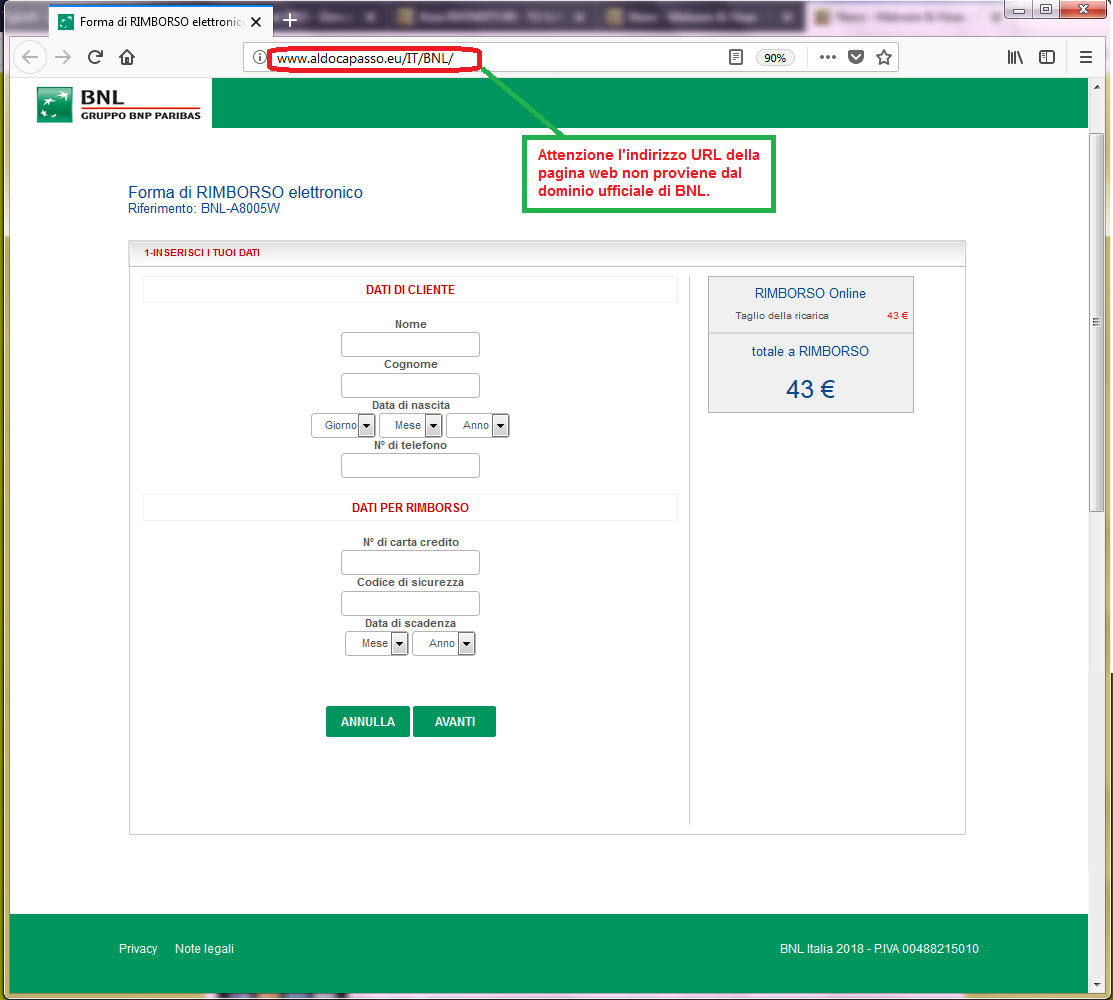Maximize the browser window

pyautogui.click(x=1046, y=9)
